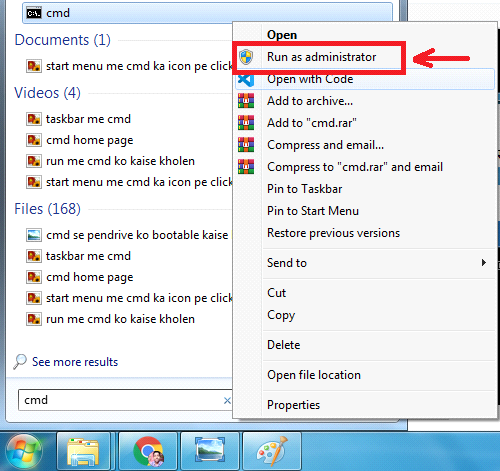Select Open file location

pos(314,375)
